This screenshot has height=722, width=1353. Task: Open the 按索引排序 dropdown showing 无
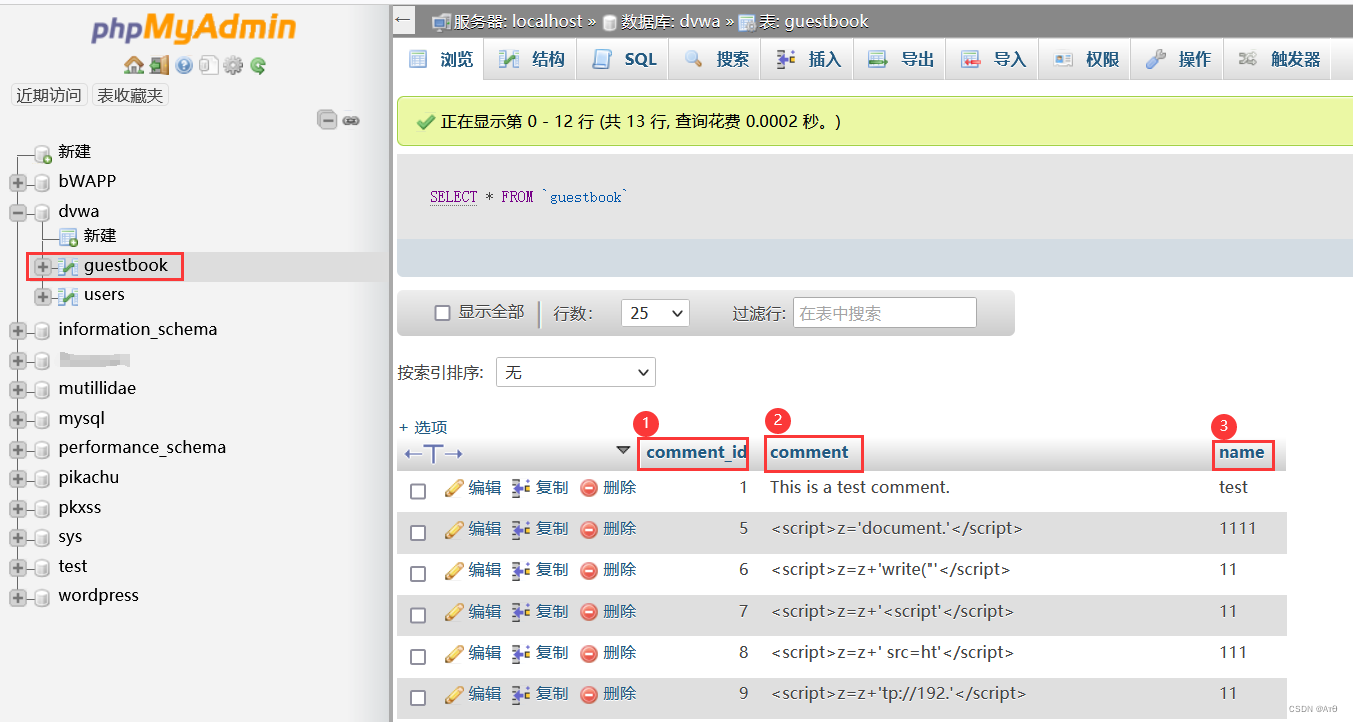point(576,372)
